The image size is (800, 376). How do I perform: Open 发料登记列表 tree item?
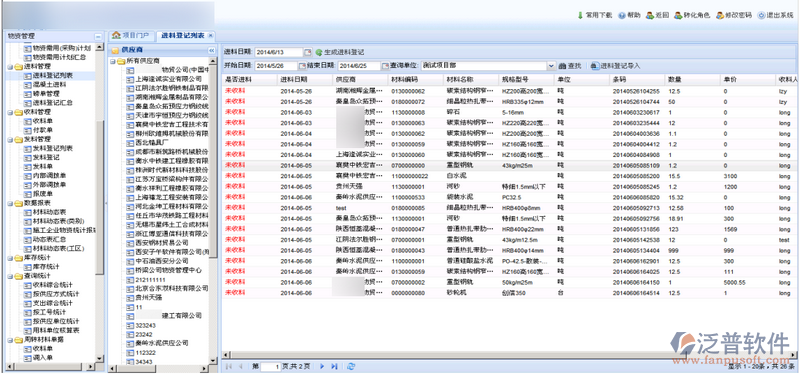(x=53, y=148)
